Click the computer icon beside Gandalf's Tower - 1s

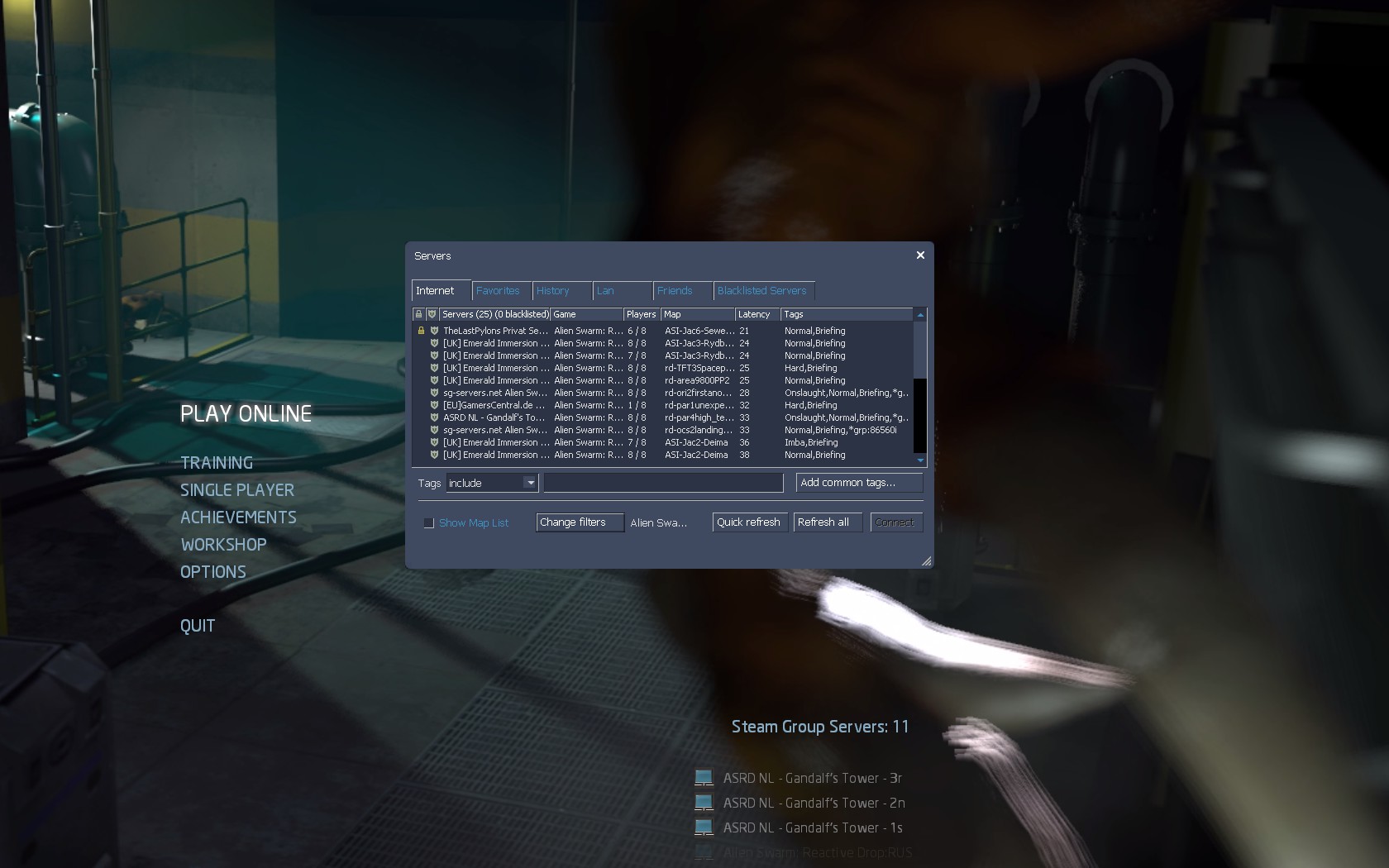(704, 827)
